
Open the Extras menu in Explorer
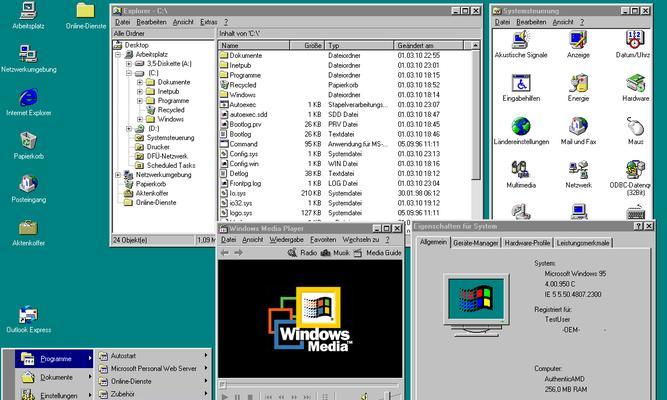pyautogui.click(x=208, y=22)
